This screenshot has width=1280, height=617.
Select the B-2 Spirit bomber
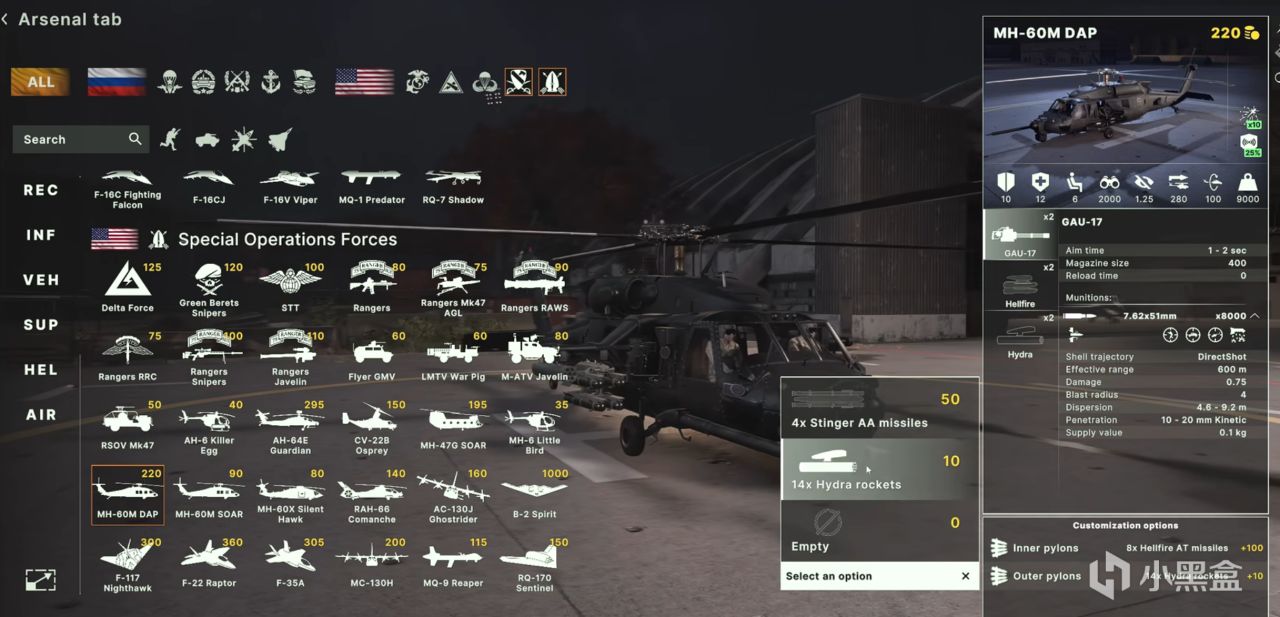tap(534, 494)
